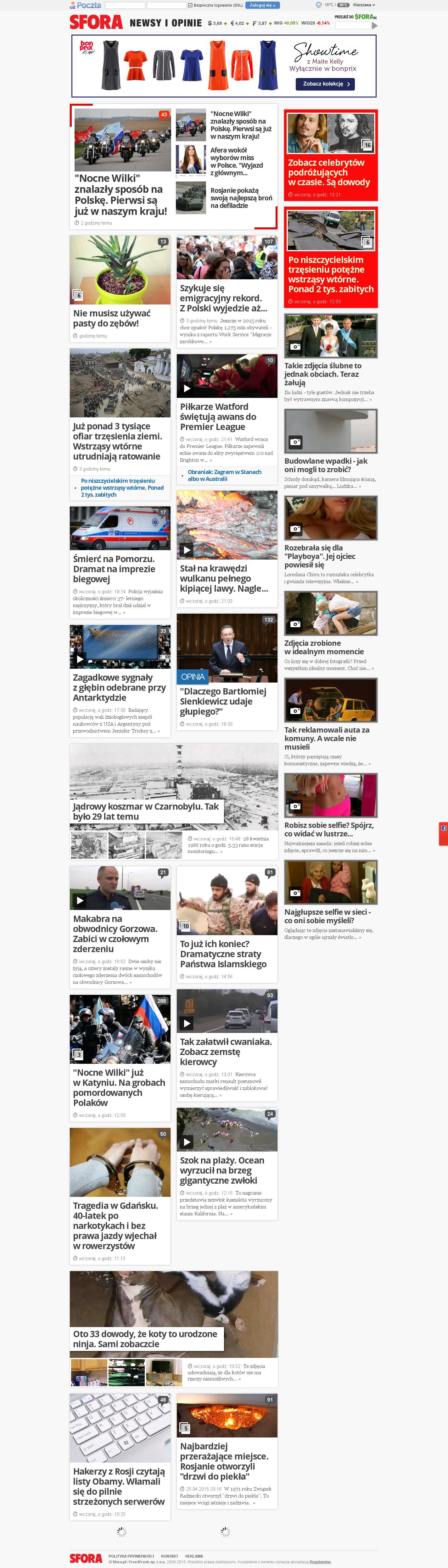
Task: Click camera icon on Robisz sobie selfie photo
Action: [x=295, y=806]
